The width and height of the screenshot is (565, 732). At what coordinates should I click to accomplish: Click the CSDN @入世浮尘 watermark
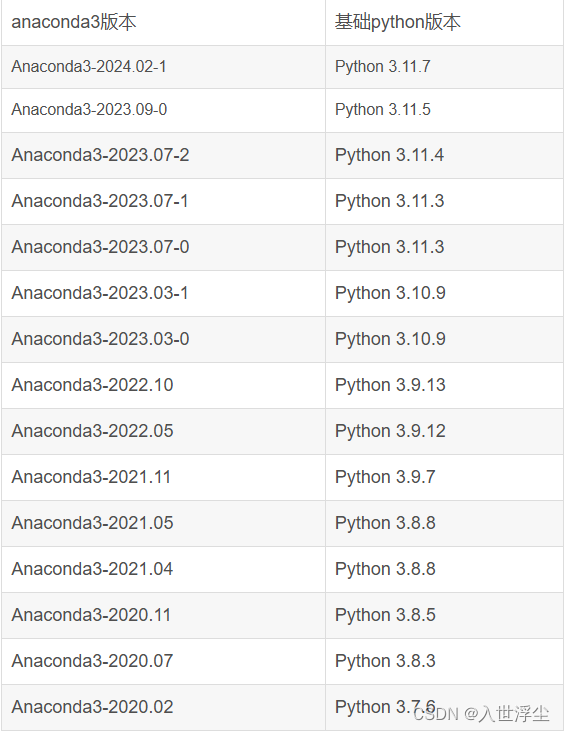click(x=481, y=714)
